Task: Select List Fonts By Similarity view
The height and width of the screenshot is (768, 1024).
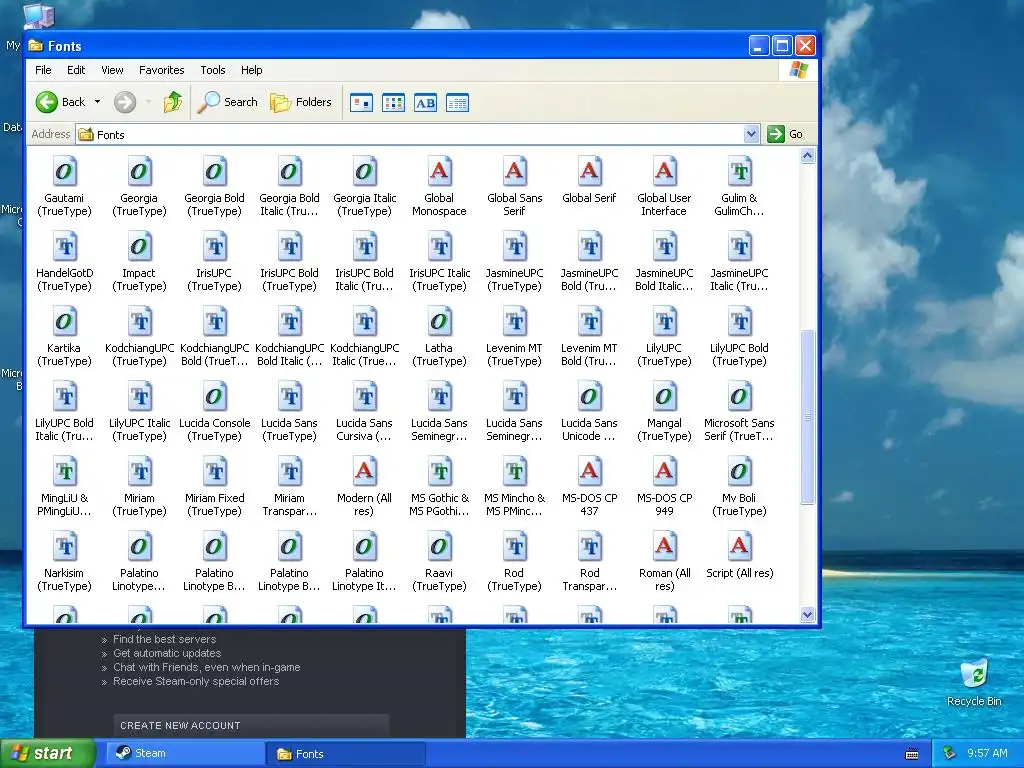Action: click(x=425, y=103)
